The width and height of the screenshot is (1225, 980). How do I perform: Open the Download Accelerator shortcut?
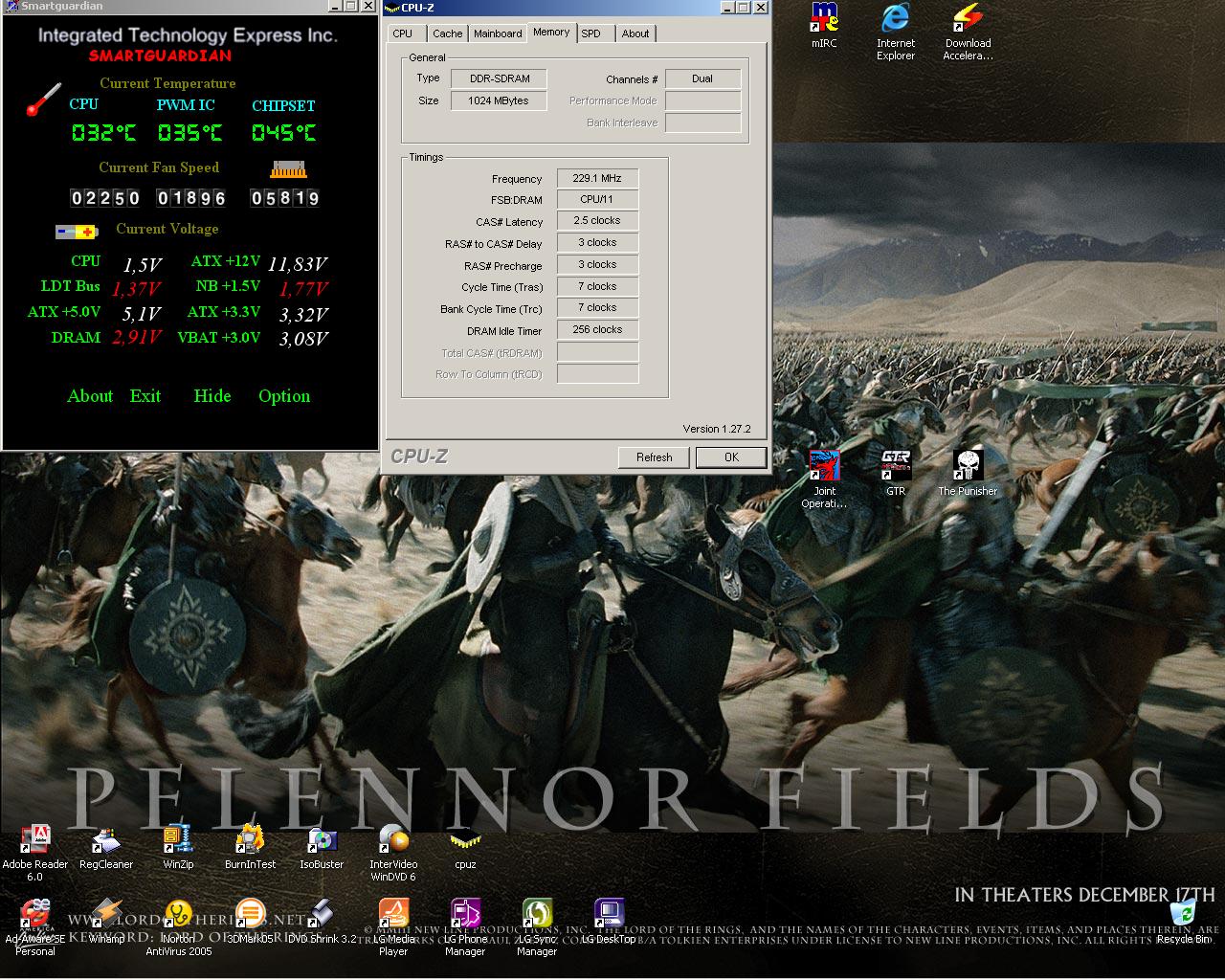[968, 32]
